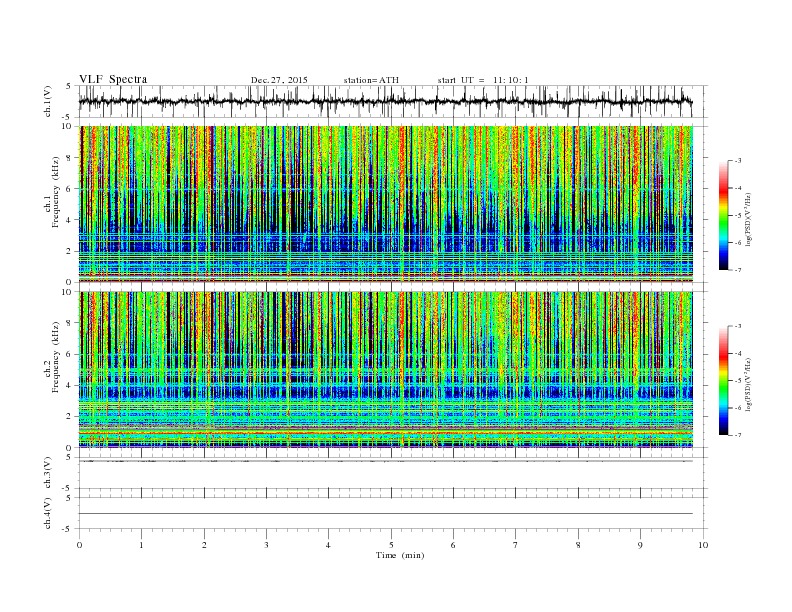This screenshot has height=612, width=792.
Task: Click the 'start UT = 11:10:1' header text
Action: tap(483, 80)
